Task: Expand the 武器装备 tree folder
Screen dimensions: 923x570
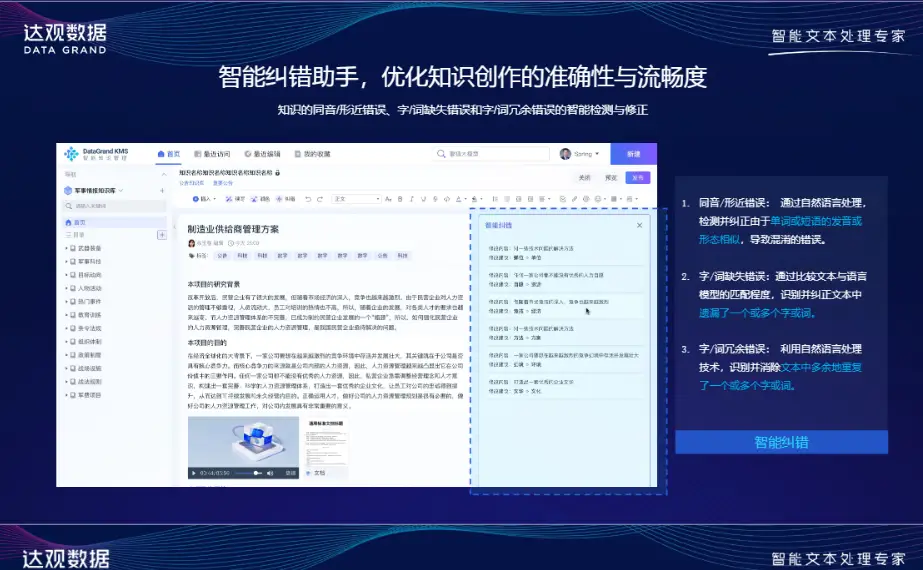Action: [x=67, y=248]
